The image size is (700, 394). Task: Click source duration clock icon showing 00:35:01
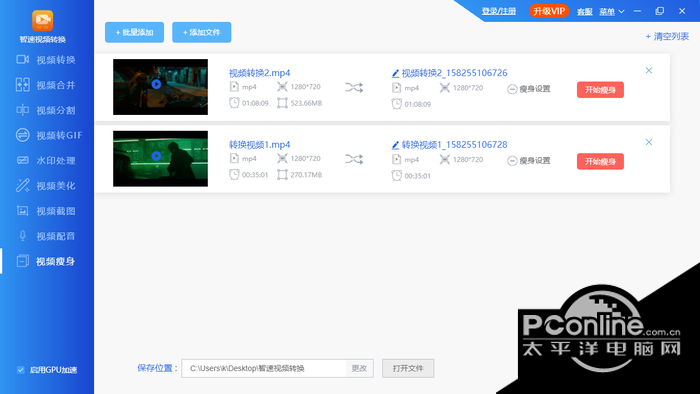click(x=234, y=175)
